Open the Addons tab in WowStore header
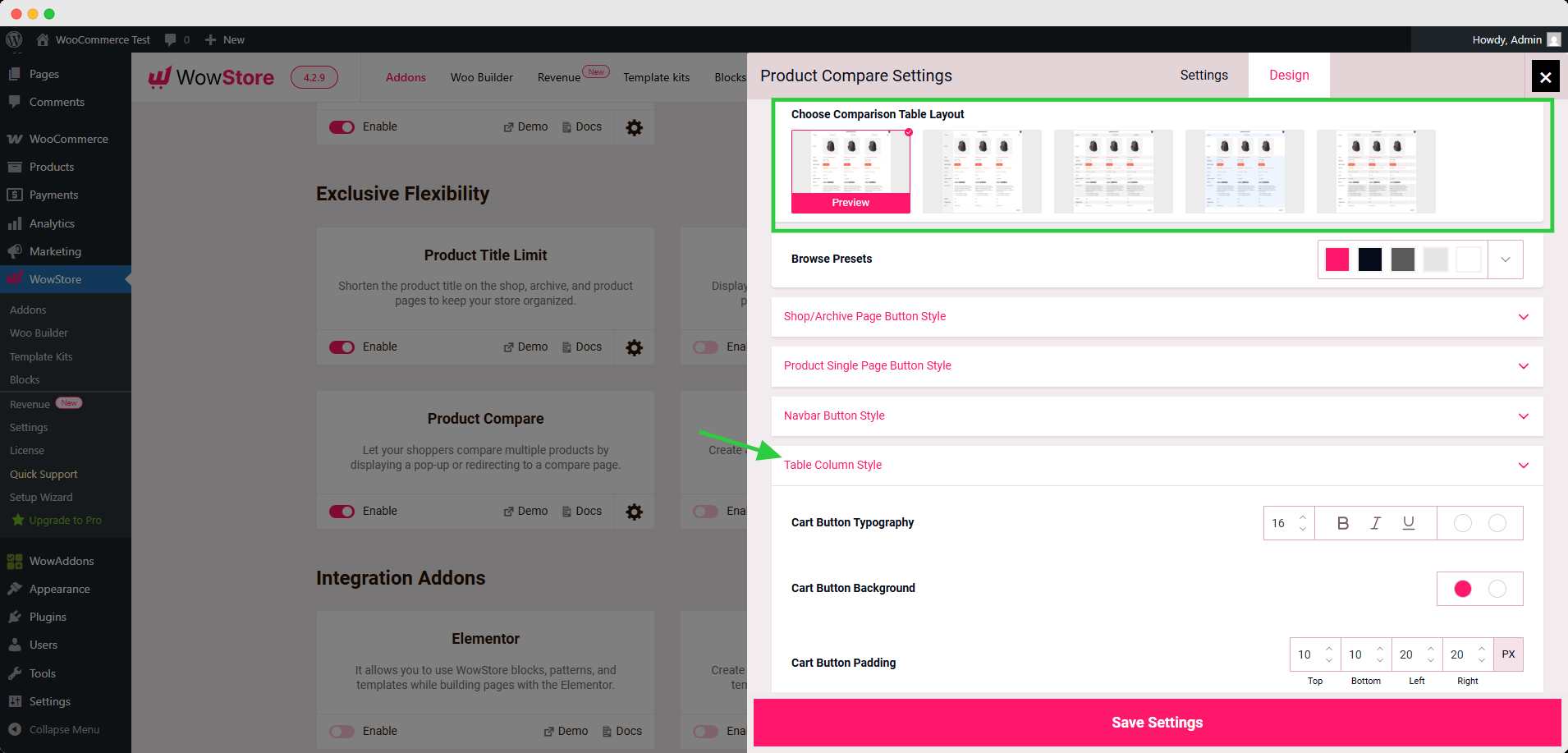The width and height of the screenshot is (1568, 753). 406,77
